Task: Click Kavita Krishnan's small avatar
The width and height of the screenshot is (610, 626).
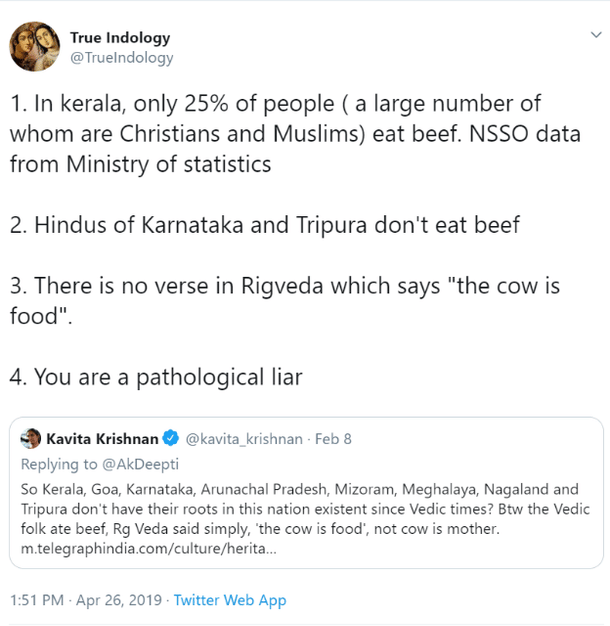Action: point(31,439)
